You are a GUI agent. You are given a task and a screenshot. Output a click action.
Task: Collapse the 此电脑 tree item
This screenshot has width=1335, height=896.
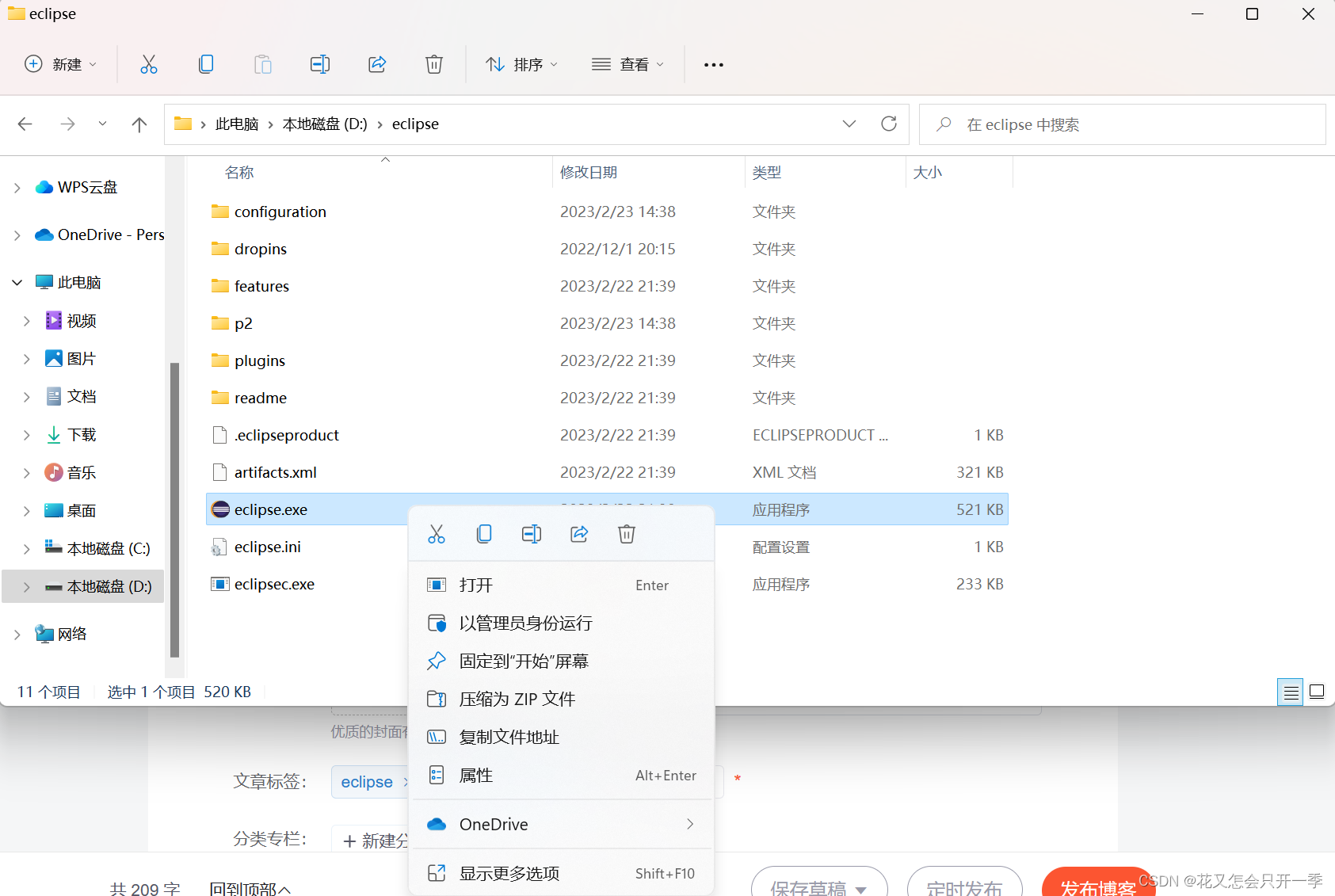[16, 281]
